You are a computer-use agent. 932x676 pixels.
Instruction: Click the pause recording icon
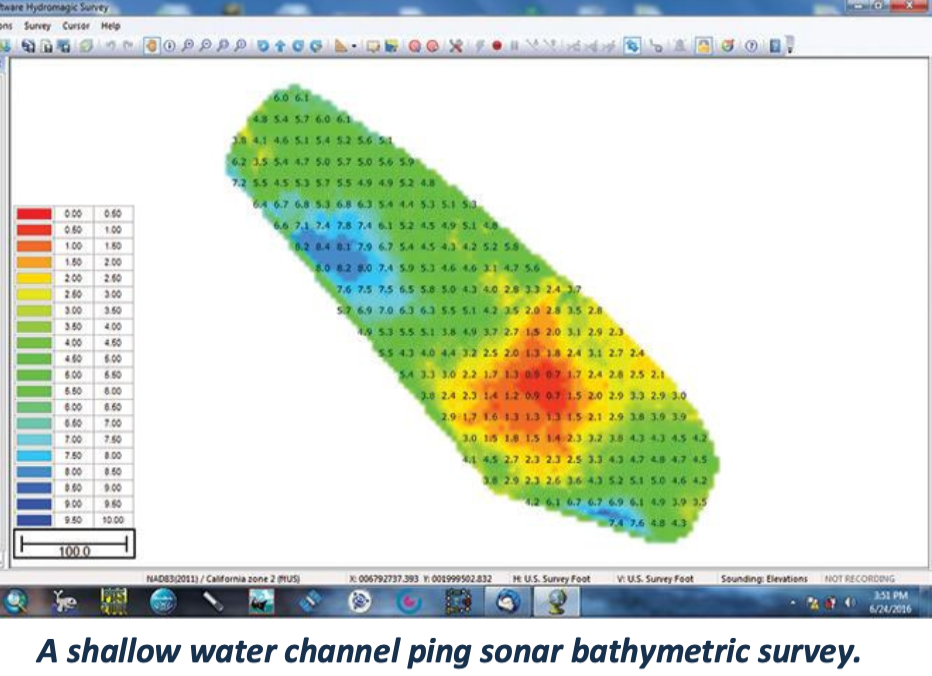(x=512, y=46)
